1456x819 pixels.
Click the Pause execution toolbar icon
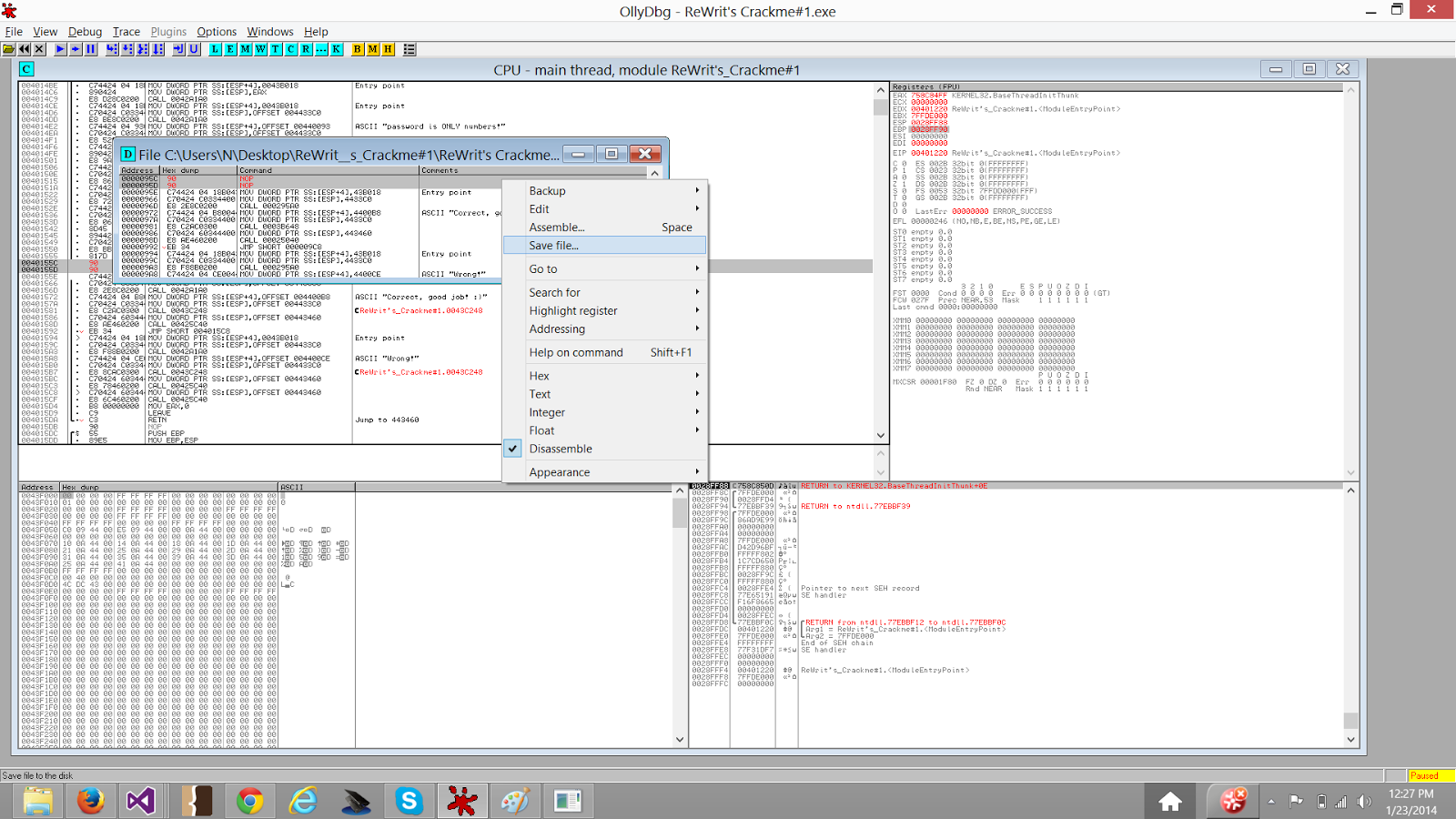(x=91, y=49)
